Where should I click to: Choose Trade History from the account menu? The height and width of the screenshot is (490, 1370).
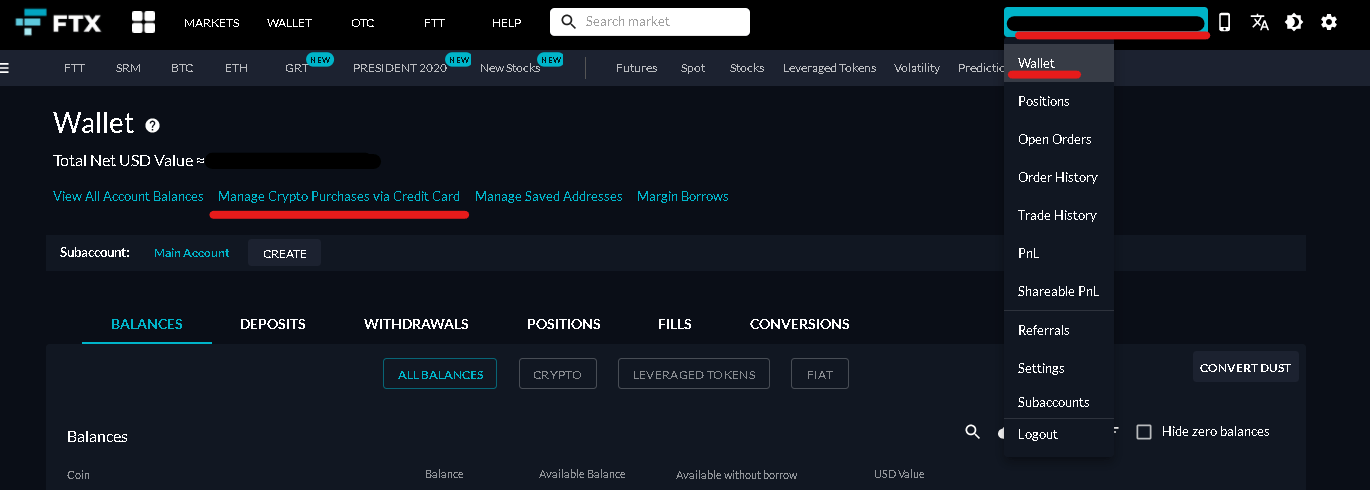[x=1057, y=215]
